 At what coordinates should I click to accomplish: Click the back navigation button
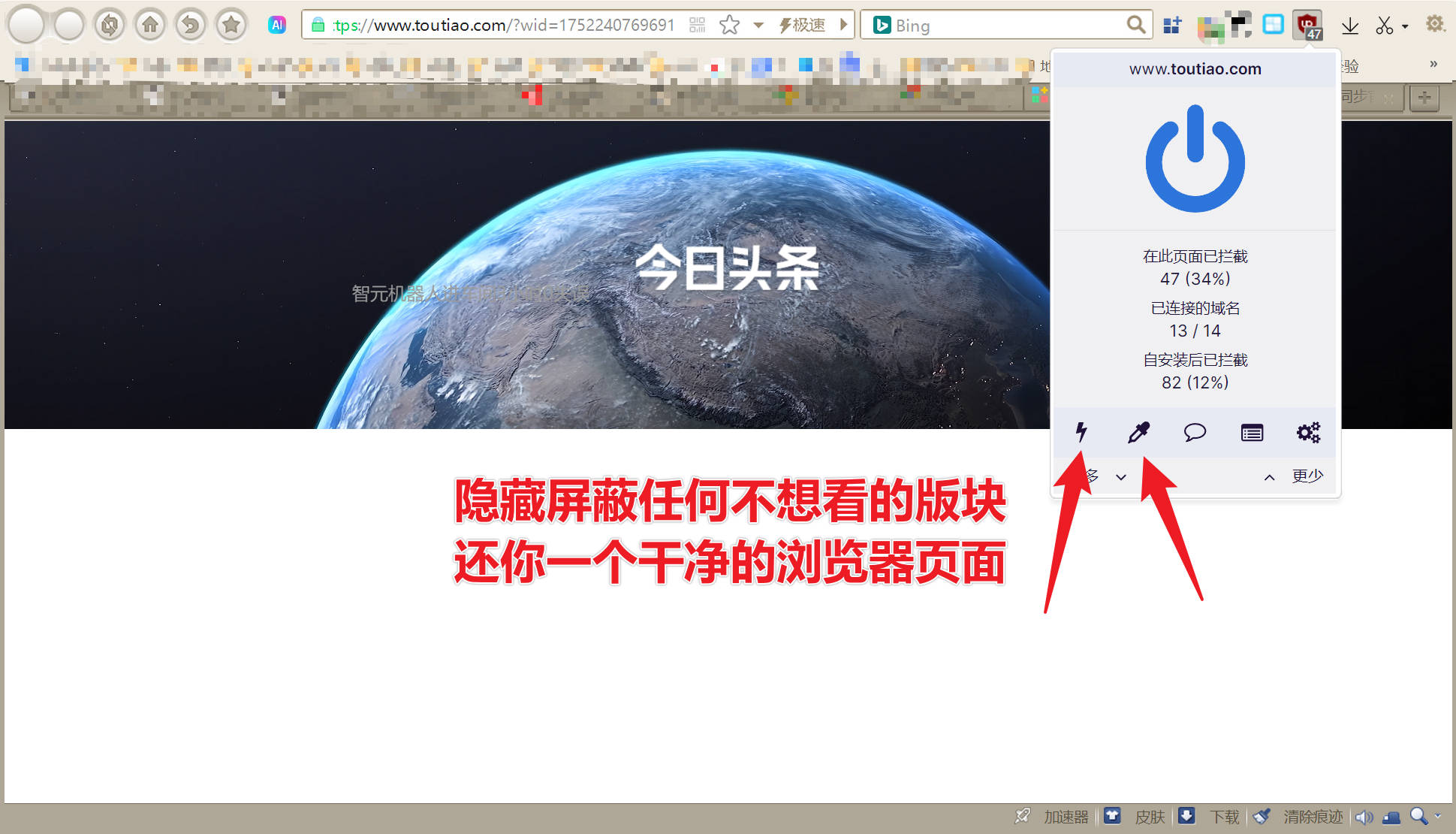(x=26, y=24)
